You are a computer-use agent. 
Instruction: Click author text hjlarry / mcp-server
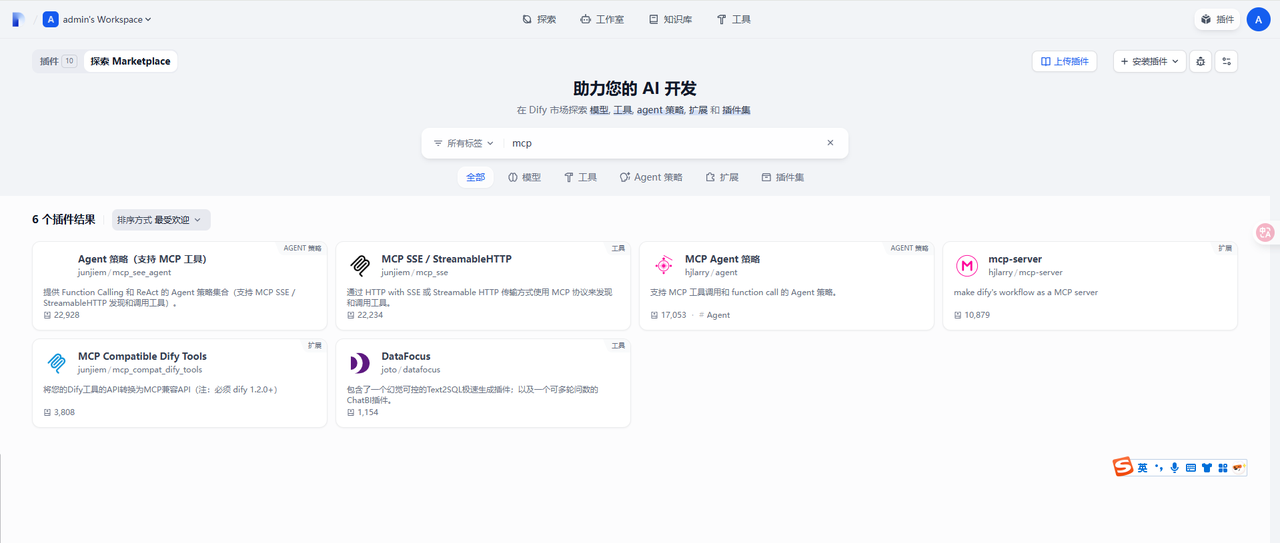[x=1025, y=272]
